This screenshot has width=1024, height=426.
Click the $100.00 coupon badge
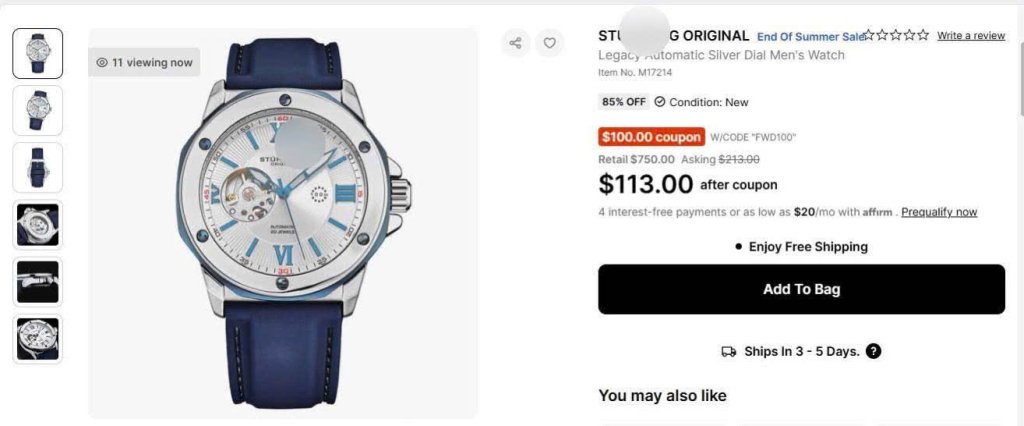pyautogui.click(x=651, y=137)
